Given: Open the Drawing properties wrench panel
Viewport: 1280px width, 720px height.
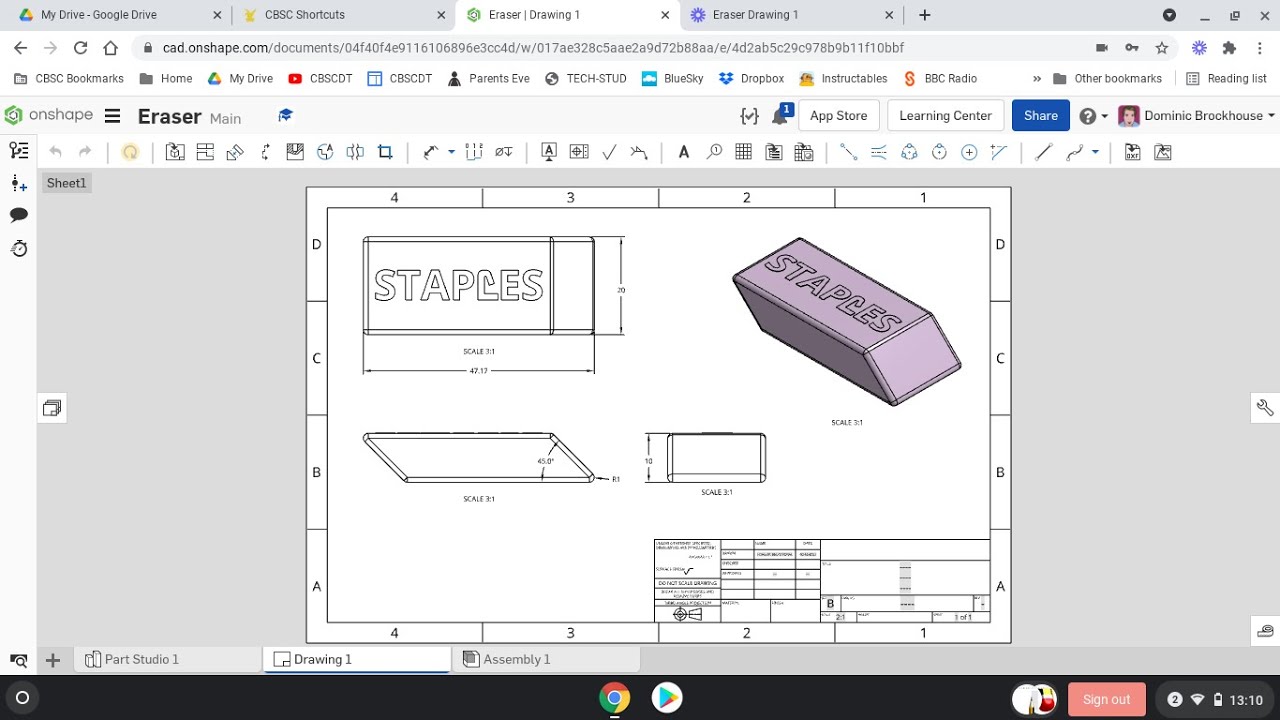Looking at the screenshot, I should point(1265,407).
